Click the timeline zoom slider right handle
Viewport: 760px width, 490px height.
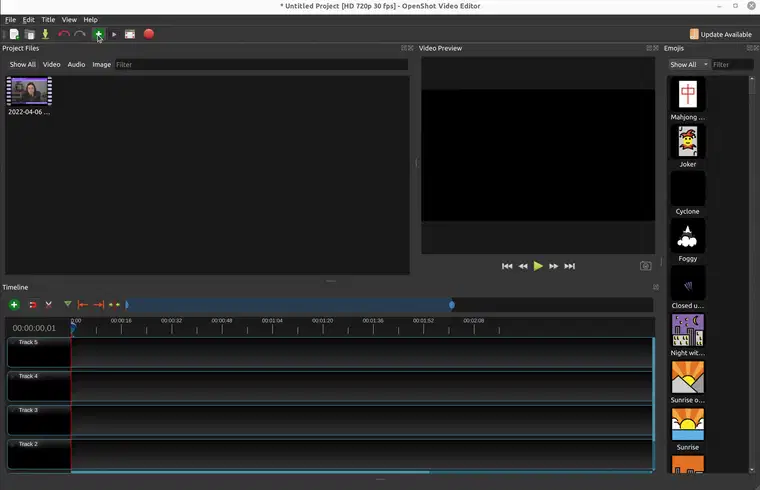point(452,305)
